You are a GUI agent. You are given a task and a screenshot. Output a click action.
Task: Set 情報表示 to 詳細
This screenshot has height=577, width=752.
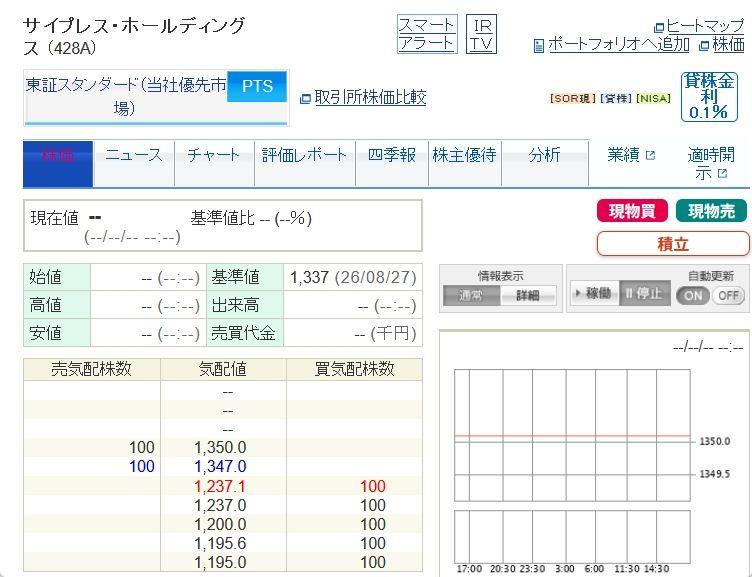pyautogui.click(x=528, y=295)
